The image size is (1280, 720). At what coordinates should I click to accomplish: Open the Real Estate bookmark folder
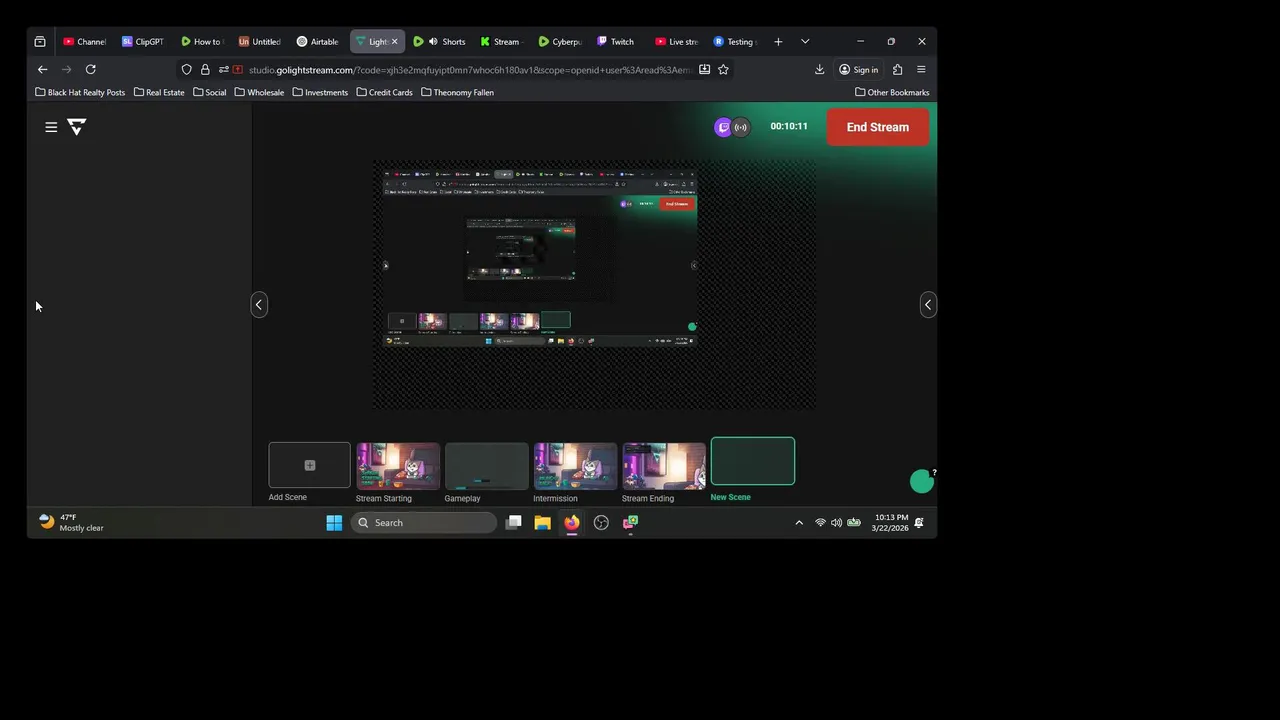(158, 92)
